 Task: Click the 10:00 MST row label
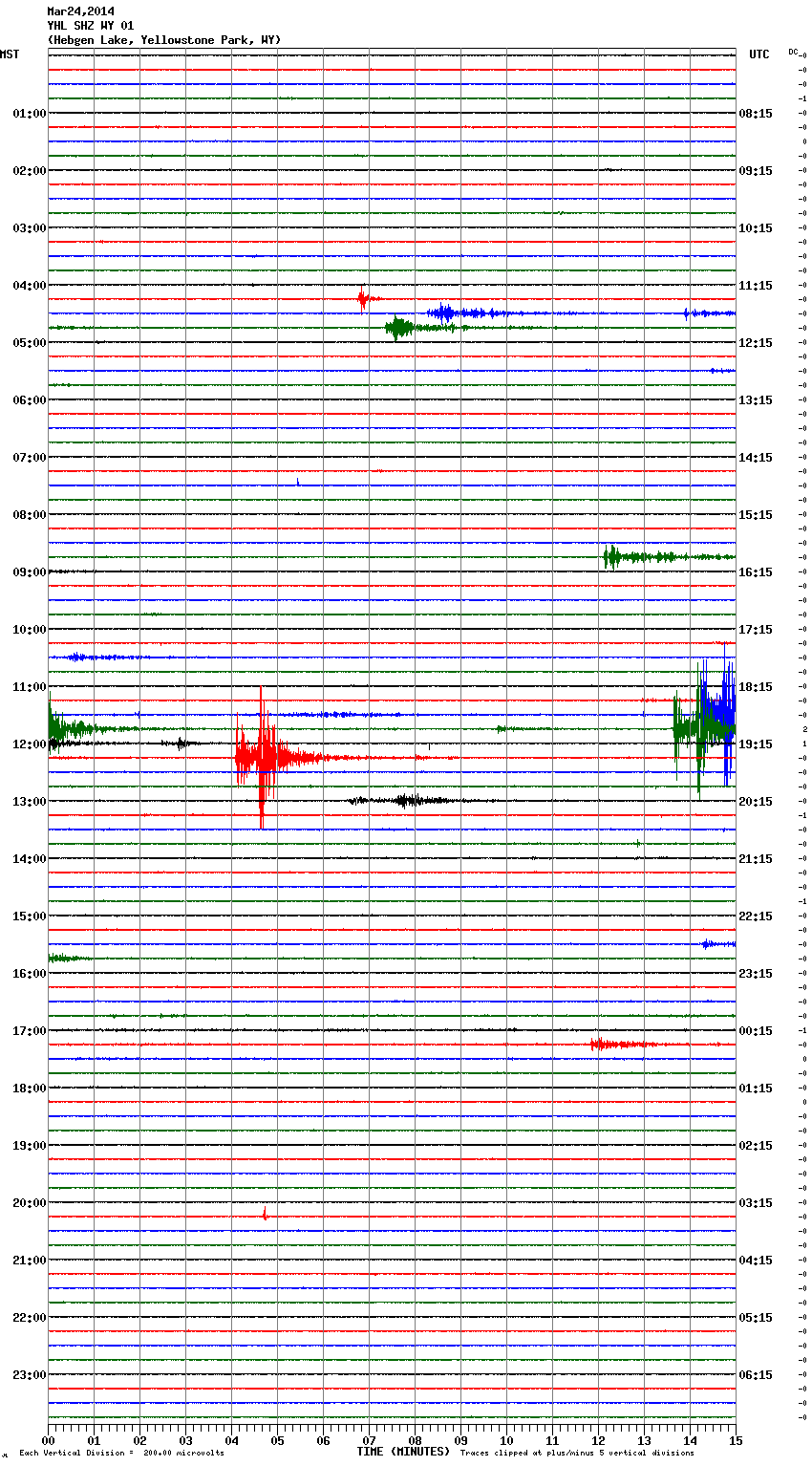(x=30, y=630)
